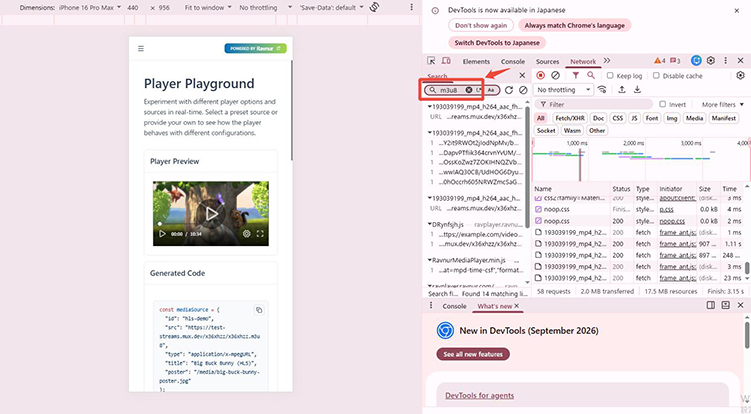
Task: Switch to the Console tab in top bar
Action: [x=512, y=61]
